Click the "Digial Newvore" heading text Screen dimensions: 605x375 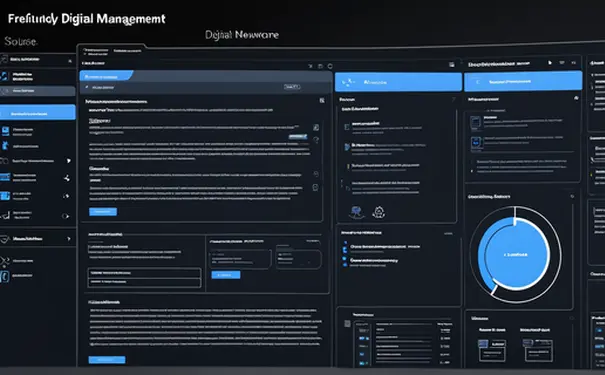pyautogui.click(x=242, y=35)
